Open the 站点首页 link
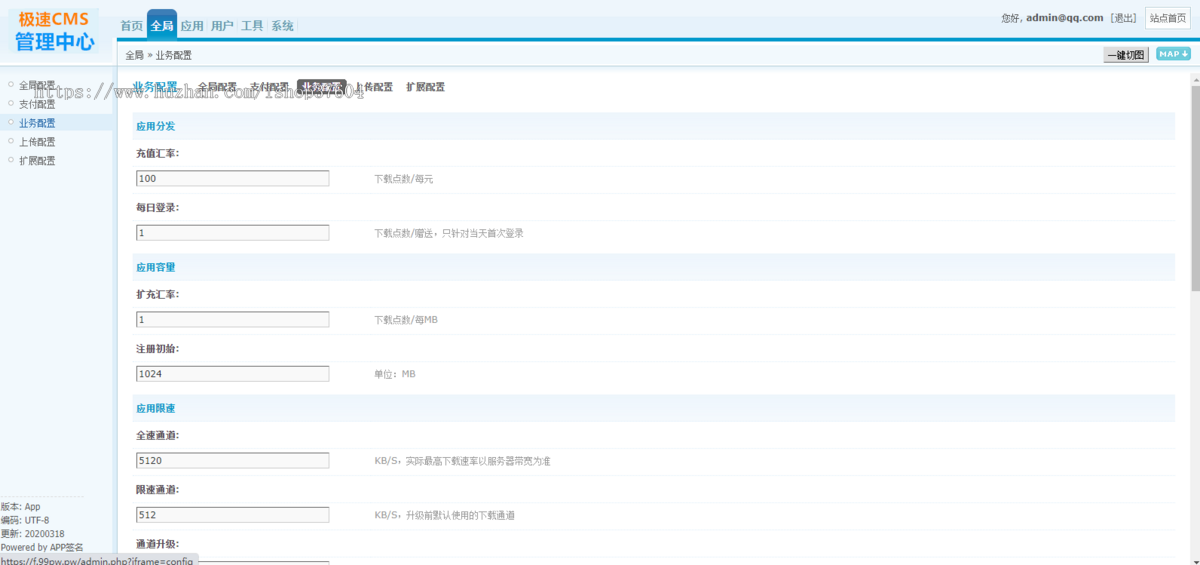 [1168, 18]
